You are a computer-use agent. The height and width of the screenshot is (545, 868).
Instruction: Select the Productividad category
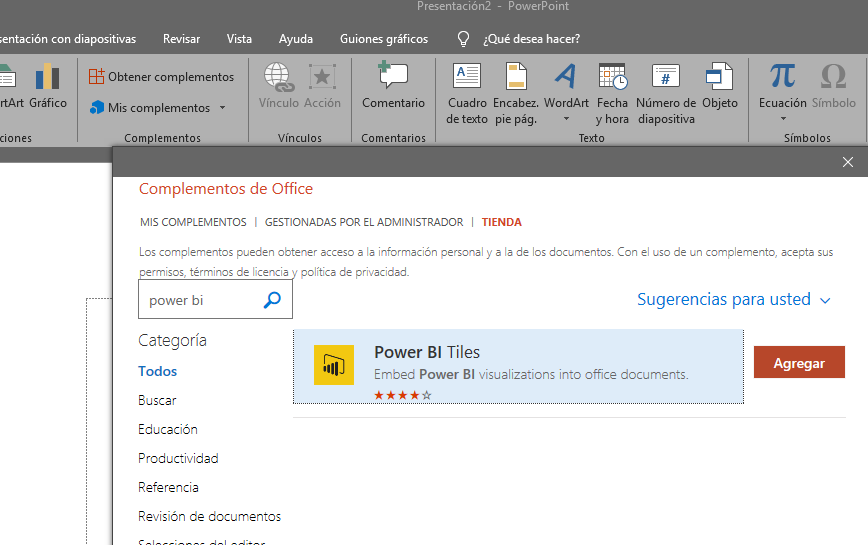pos(178,458)
